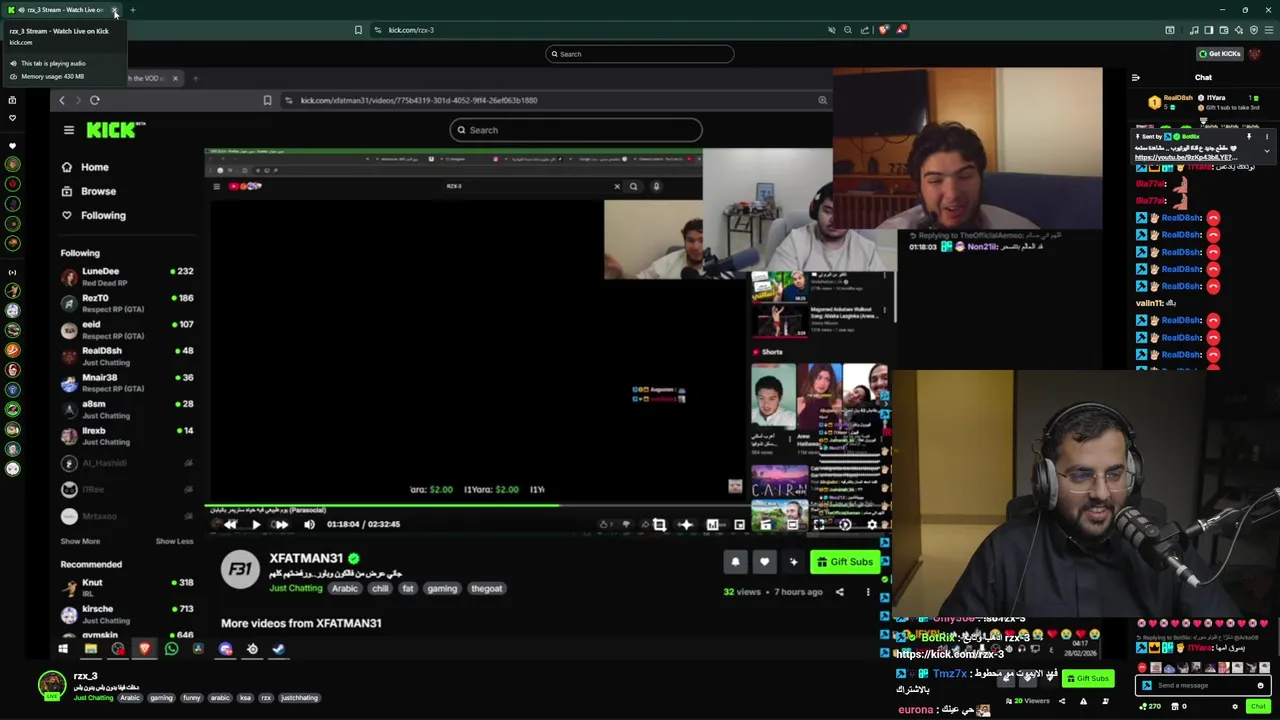This screenshot has width=1280, height=720.
Task: Click the reload button in the streamed browser
Action: click(95, 100)
